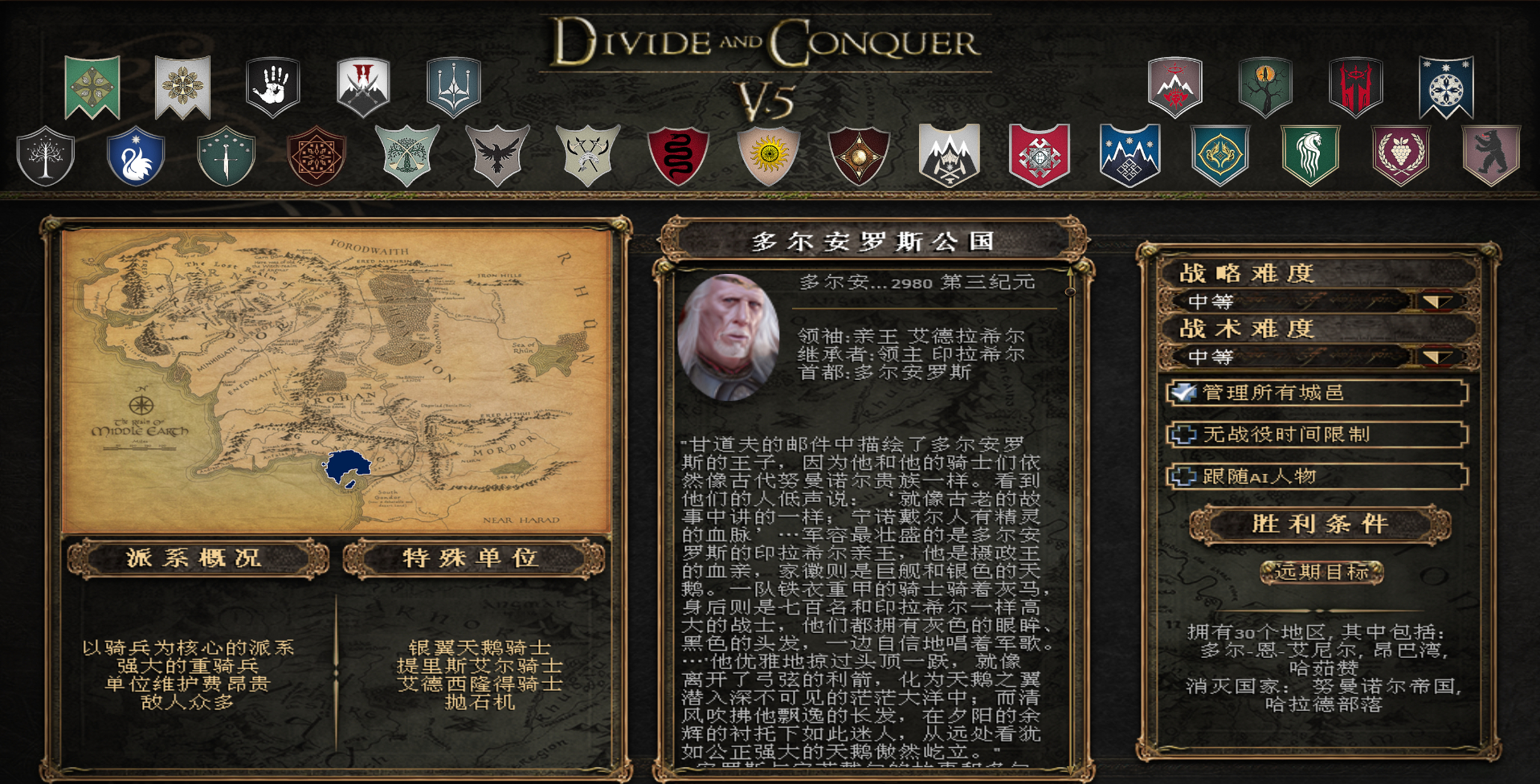Click the blue territory on the map
1540x784 pixels.
point(346,467)
